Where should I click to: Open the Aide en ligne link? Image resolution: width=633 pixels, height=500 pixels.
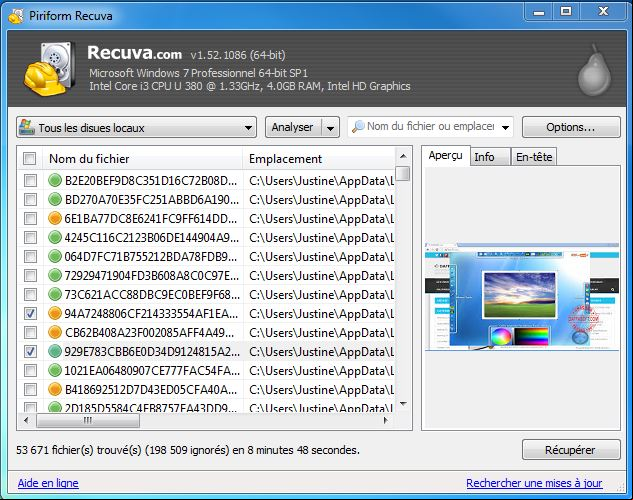tap(48, 483)
